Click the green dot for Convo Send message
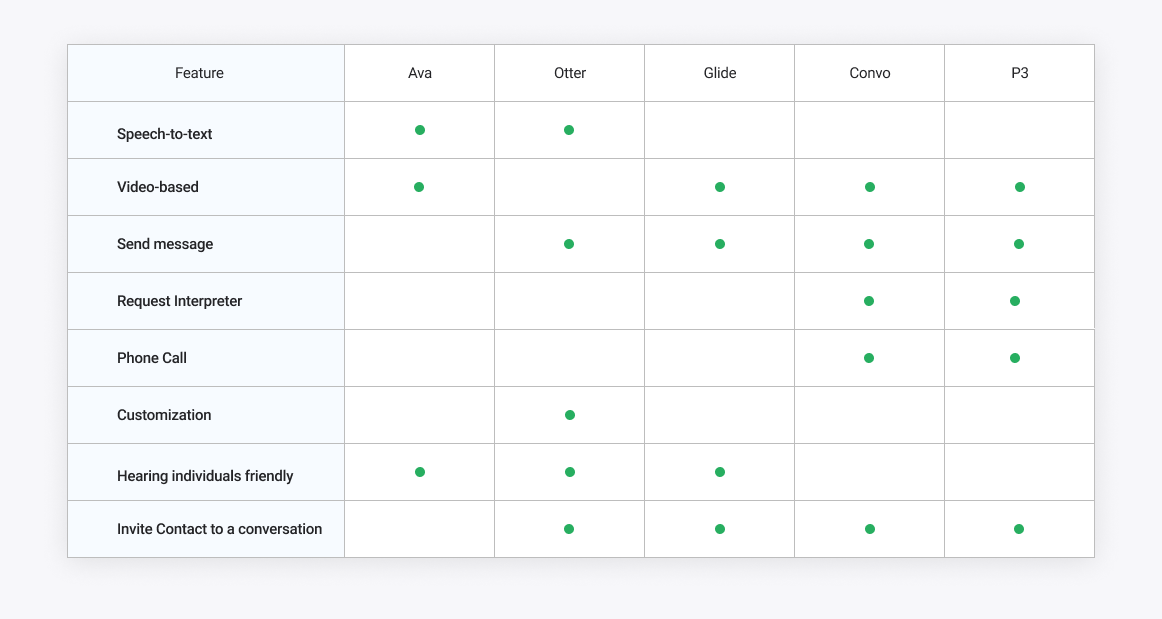 point(869,244)
